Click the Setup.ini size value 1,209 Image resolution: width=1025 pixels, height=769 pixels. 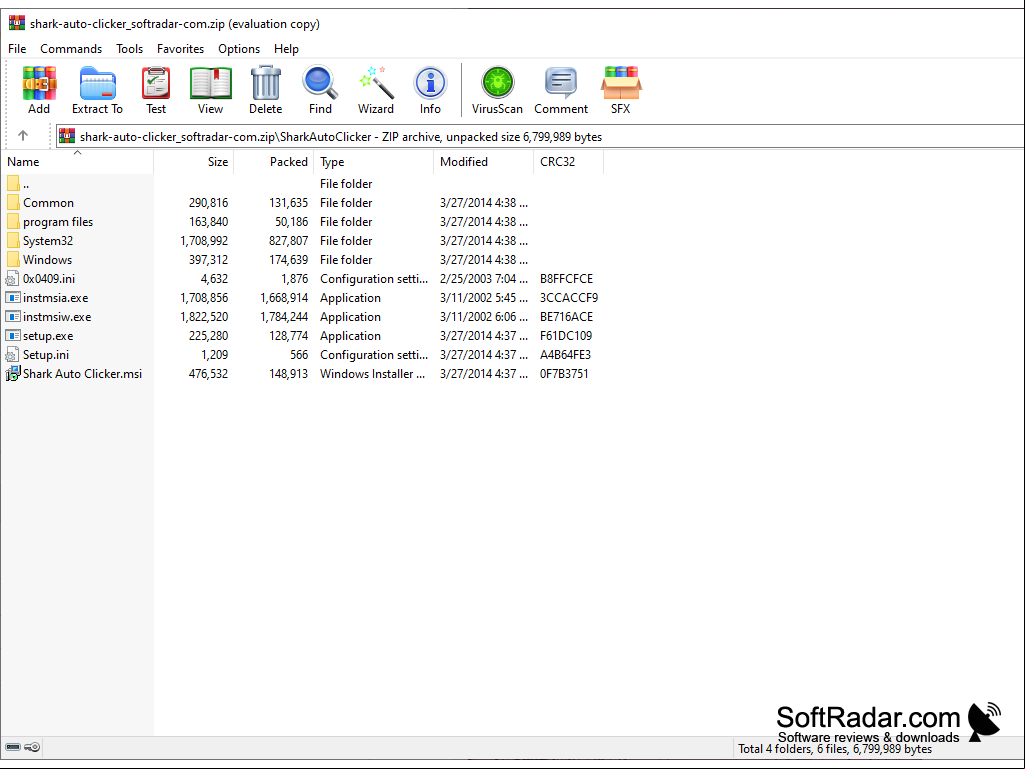point(214,354)
